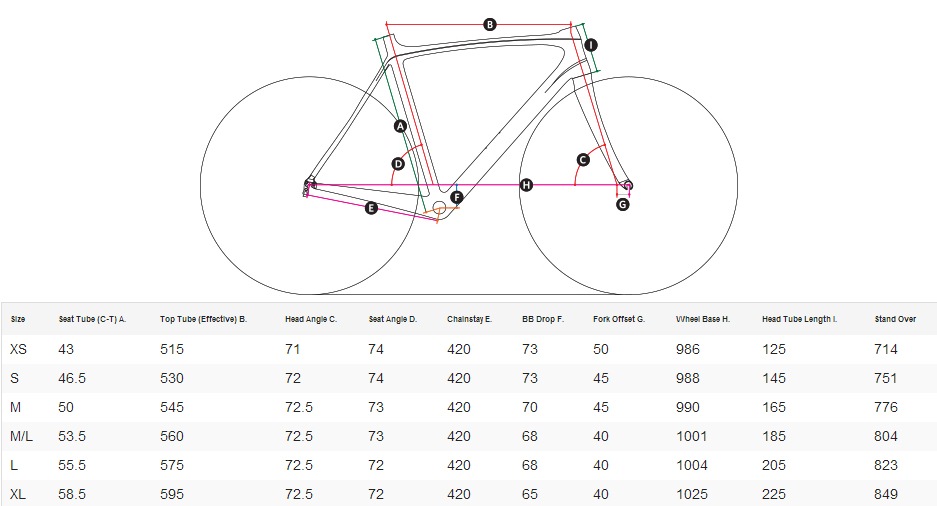Image resolution: width=937 pixels, height=506 pixels.
Task: Click the 1025 wheel base value
Action: [692, 494]
